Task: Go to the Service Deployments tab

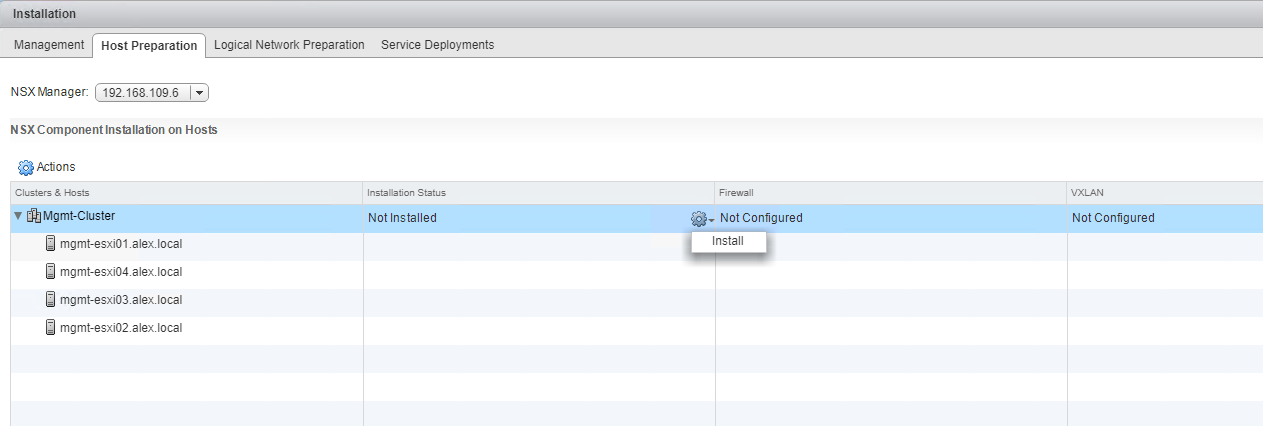Action: pyautogui.click(x=437, y=45)
